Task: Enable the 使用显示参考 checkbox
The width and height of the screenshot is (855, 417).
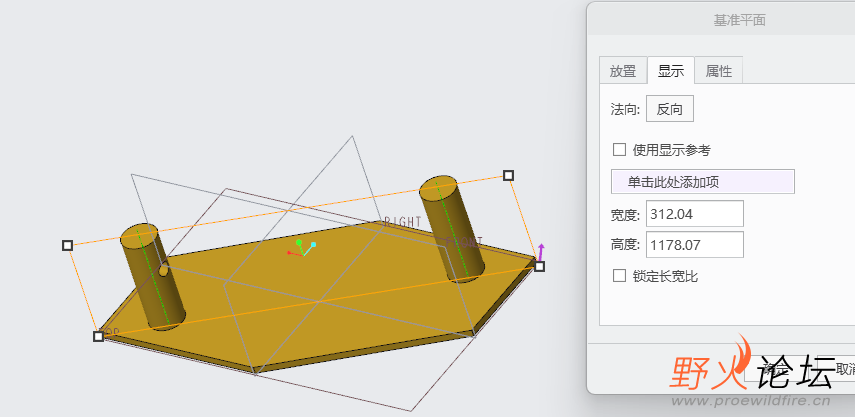Action: [x=619, y=149]
